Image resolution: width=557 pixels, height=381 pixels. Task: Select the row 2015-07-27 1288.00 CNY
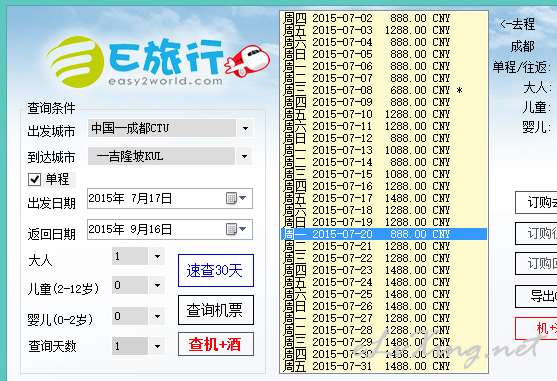coord(384,318)
